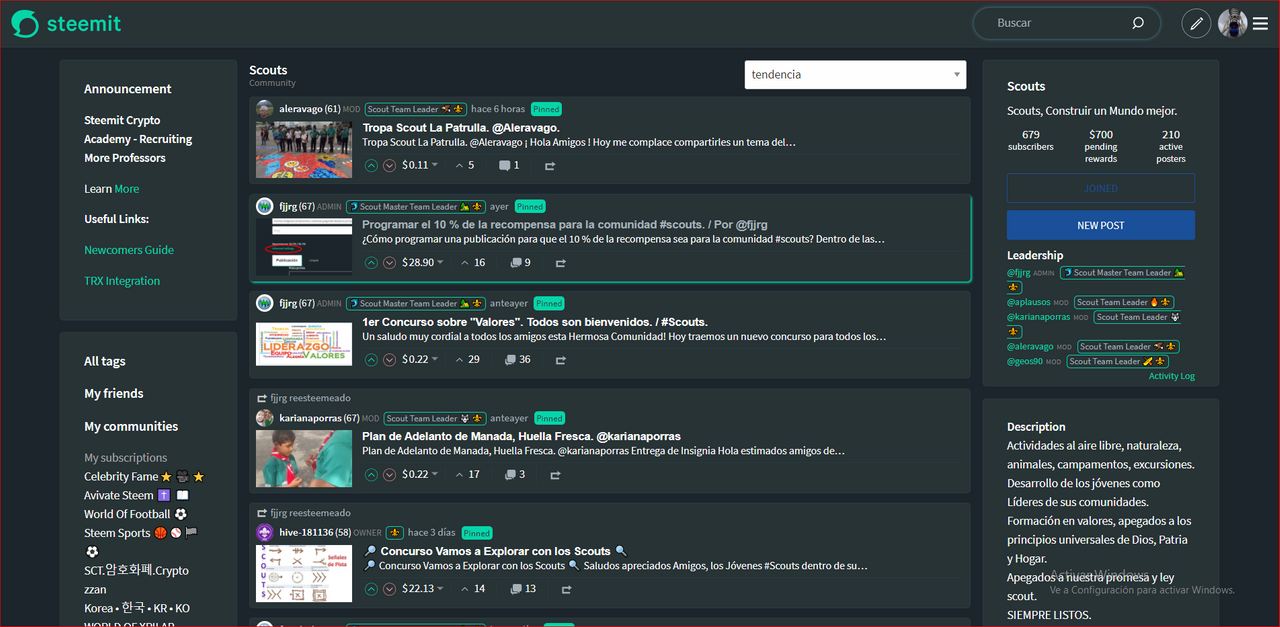Resteem the Plan de Adelanto de Manada post
Image resolution: width=1280 pixels, height=627 pixels.
click(x=555, y=475)
